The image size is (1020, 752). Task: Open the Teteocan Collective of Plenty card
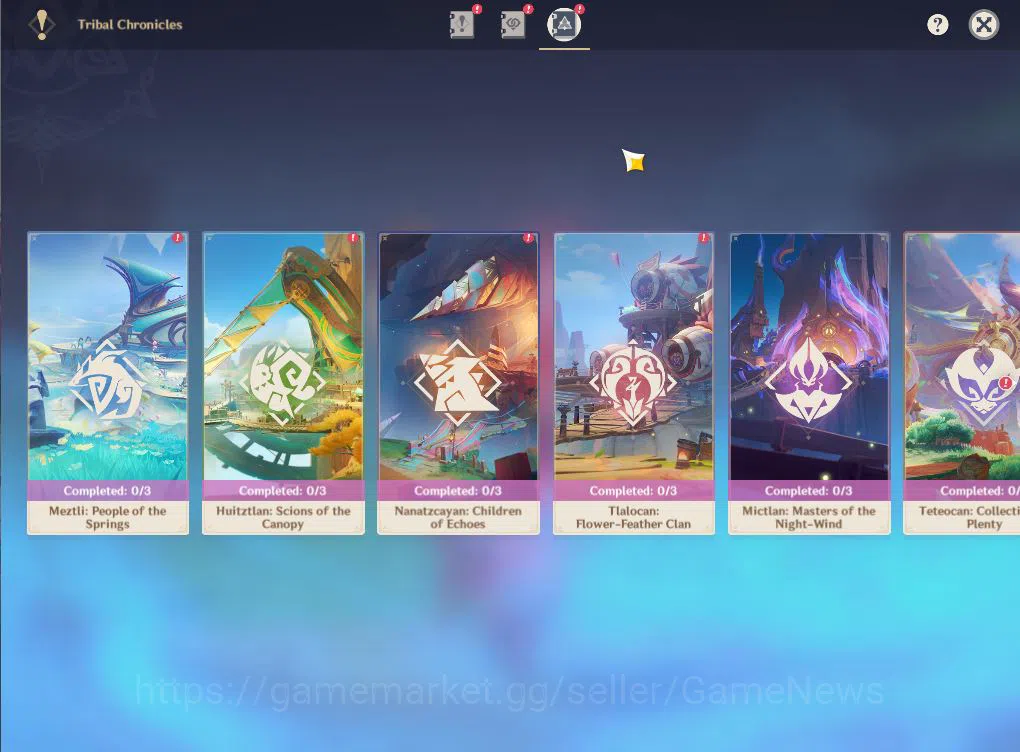(x=961, y=383)
